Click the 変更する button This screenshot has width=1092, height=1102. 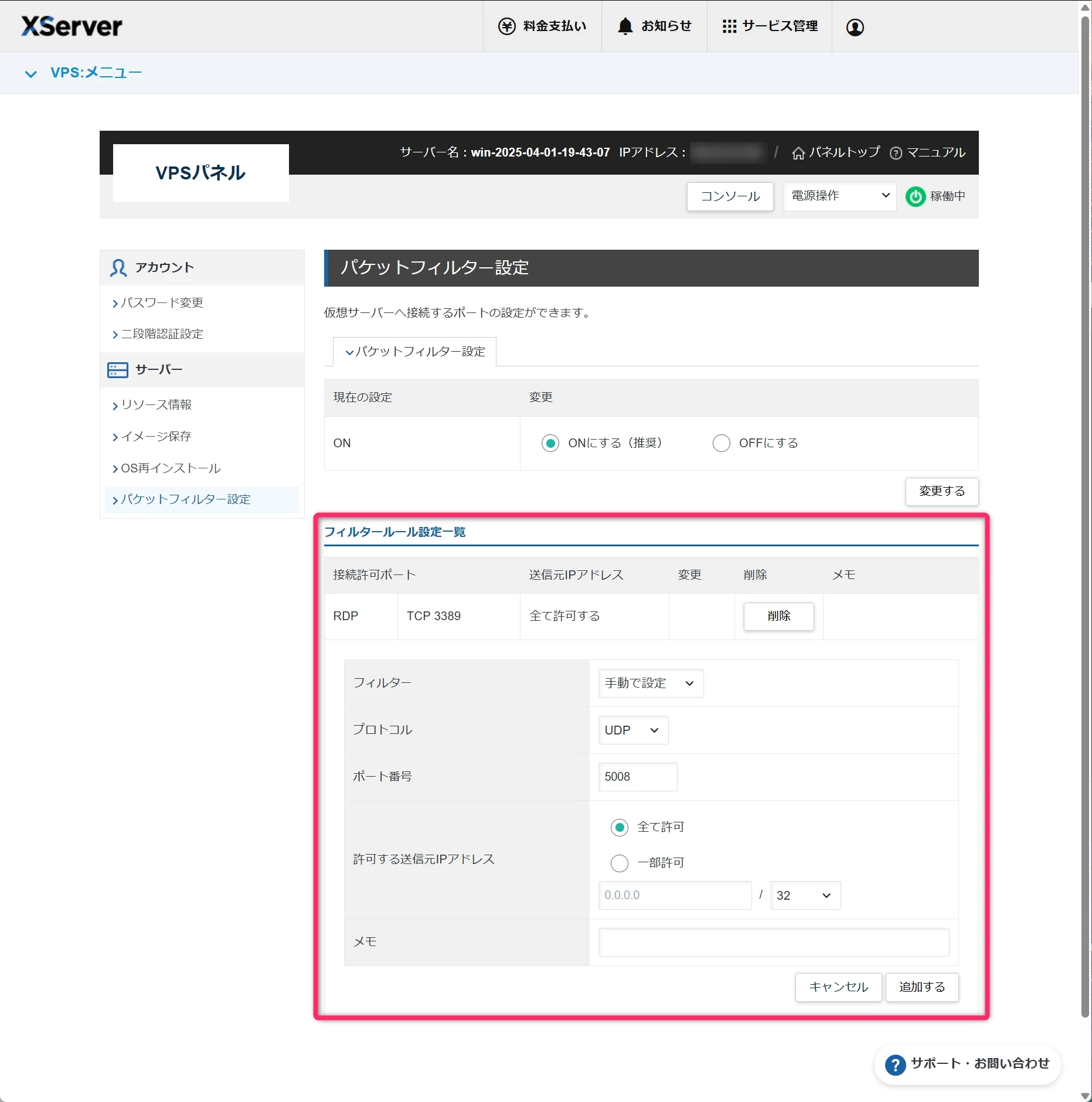click(941, 491)
